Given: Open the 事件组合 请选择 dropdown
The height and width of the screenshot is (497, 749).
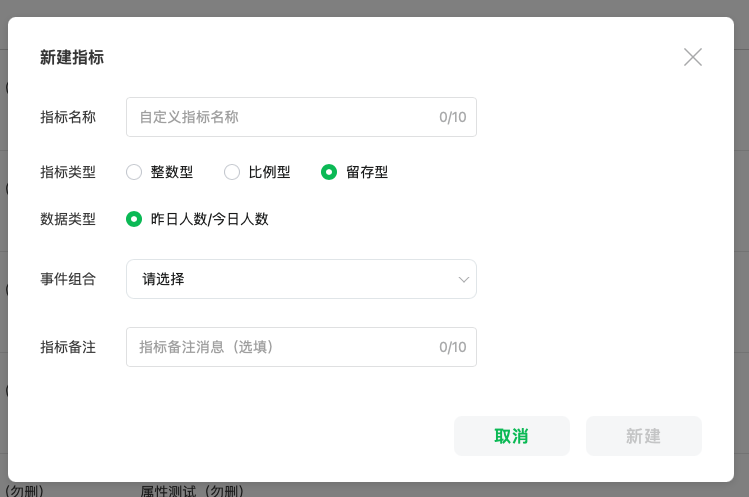Looking at the screenshot, I should 301,279.
